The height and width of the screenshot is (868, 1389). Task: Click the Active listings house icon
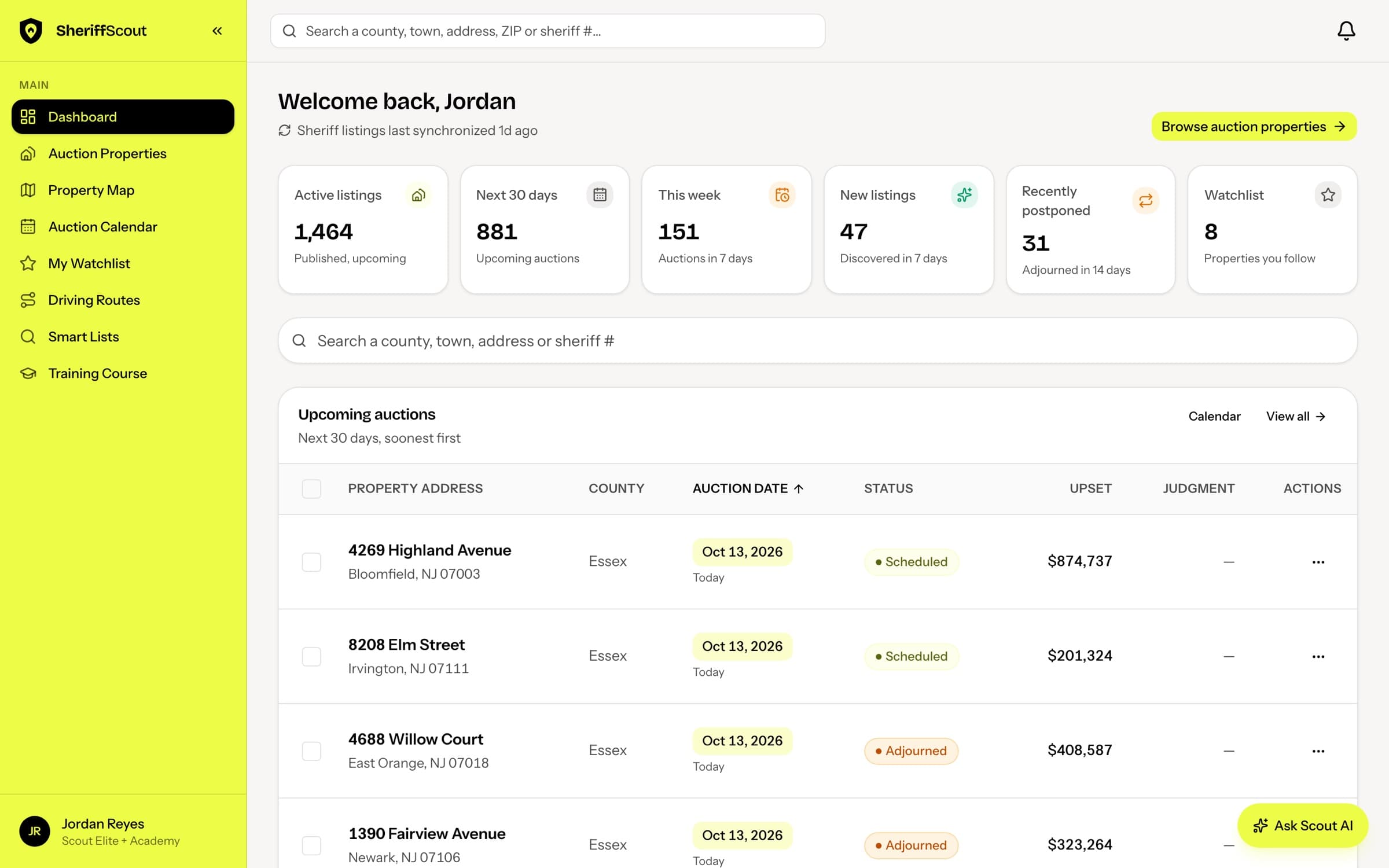click(418, 195)
